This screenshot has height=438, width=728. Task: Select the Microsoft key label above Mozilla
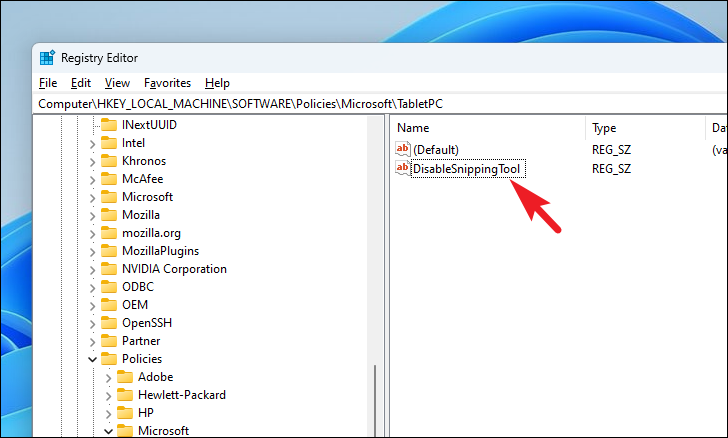pos(147,197)
